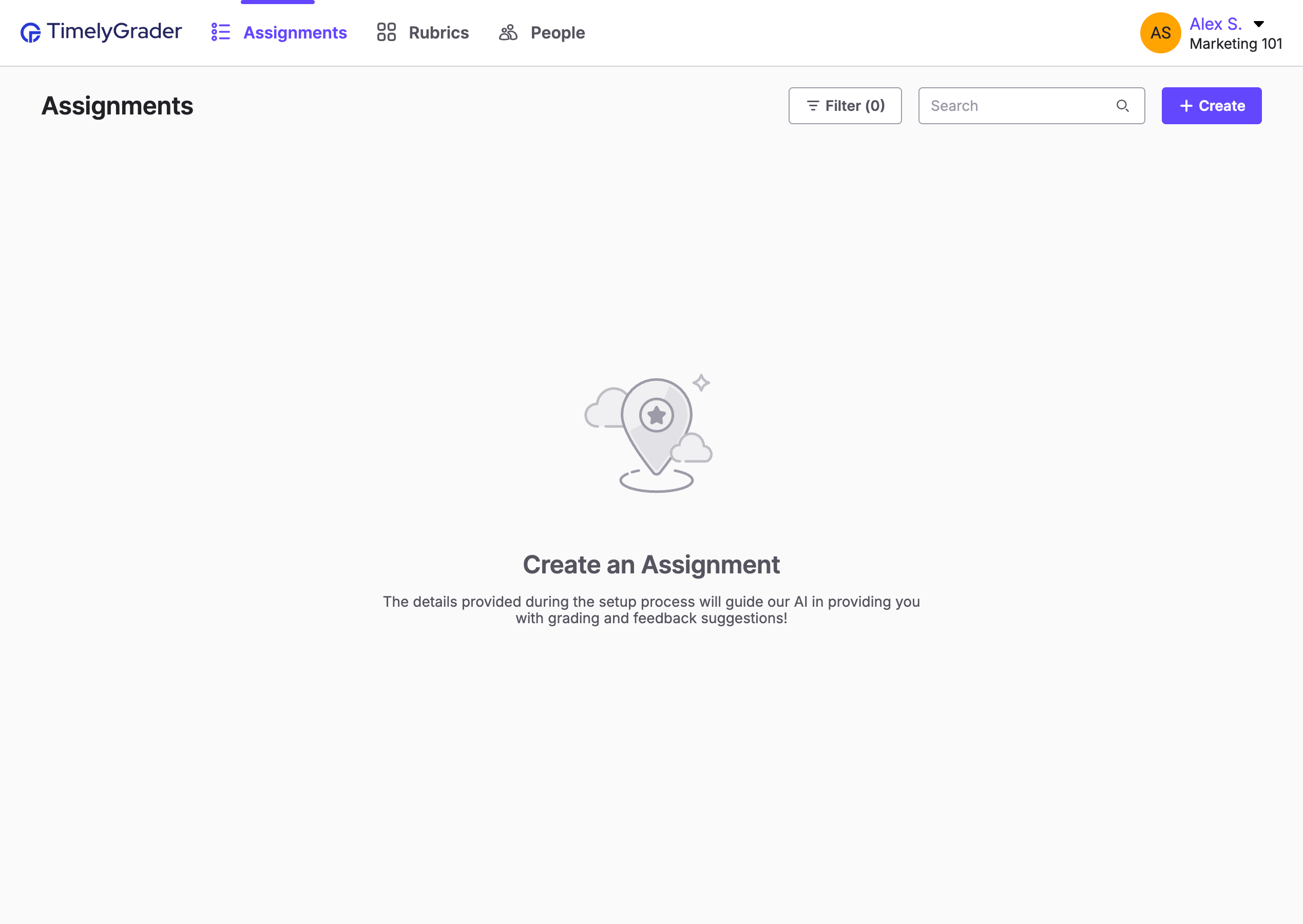
Task: Click the TimelyGrader logo icon
Action: pos(30,32)
